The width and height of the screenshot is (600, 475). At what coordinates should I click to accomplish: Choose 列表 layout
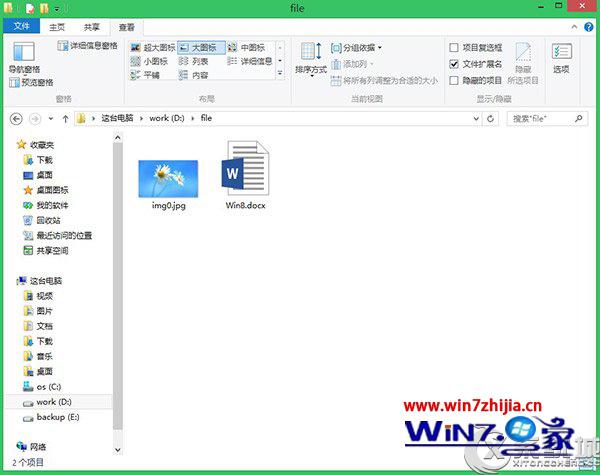tap(194, 61)
